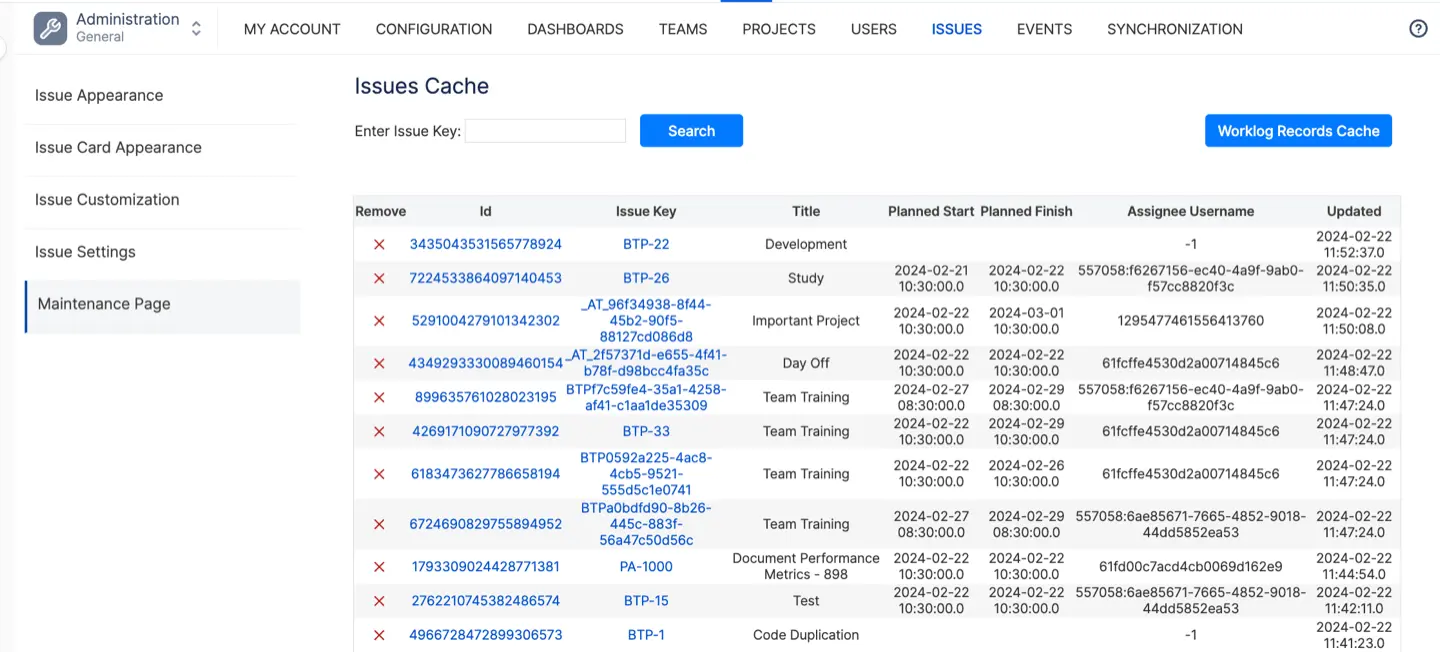Remove the BTP-1 Code Duplication row
The height and width of the screenshot is (652, 1440).
tap(379, 635)
